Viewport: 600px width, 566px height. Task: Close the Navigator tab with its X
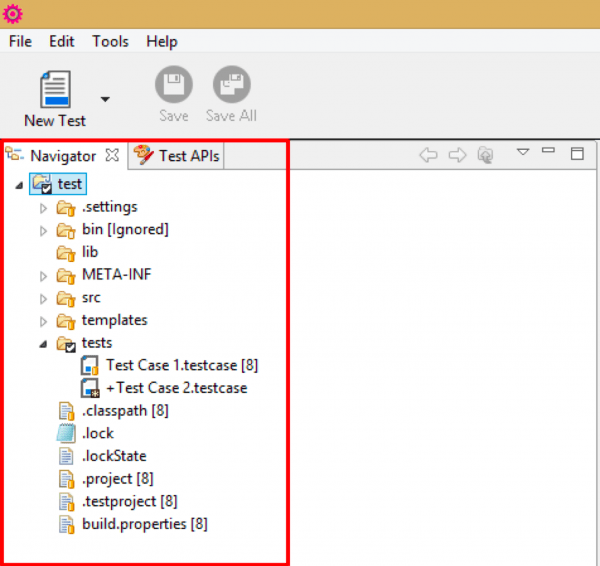112,155
